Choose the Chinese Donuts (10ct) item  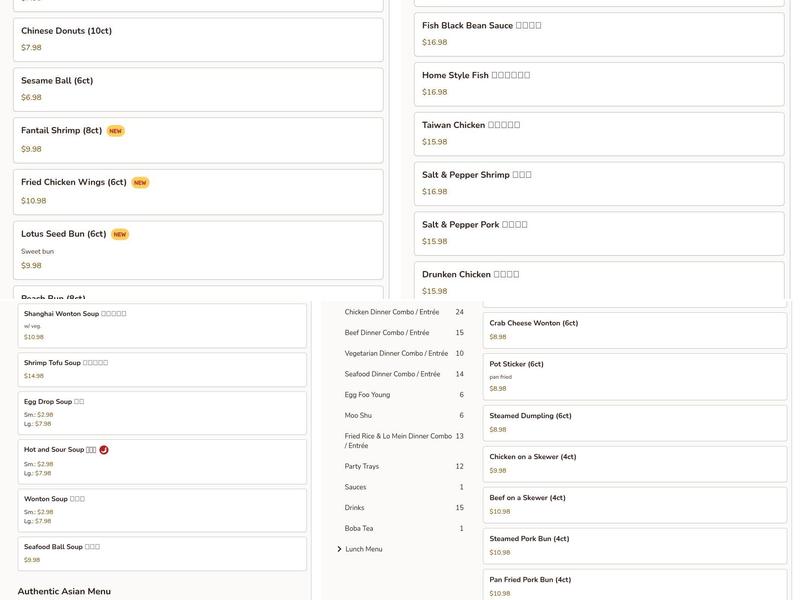pyautogui.click(x=198, y=39)
